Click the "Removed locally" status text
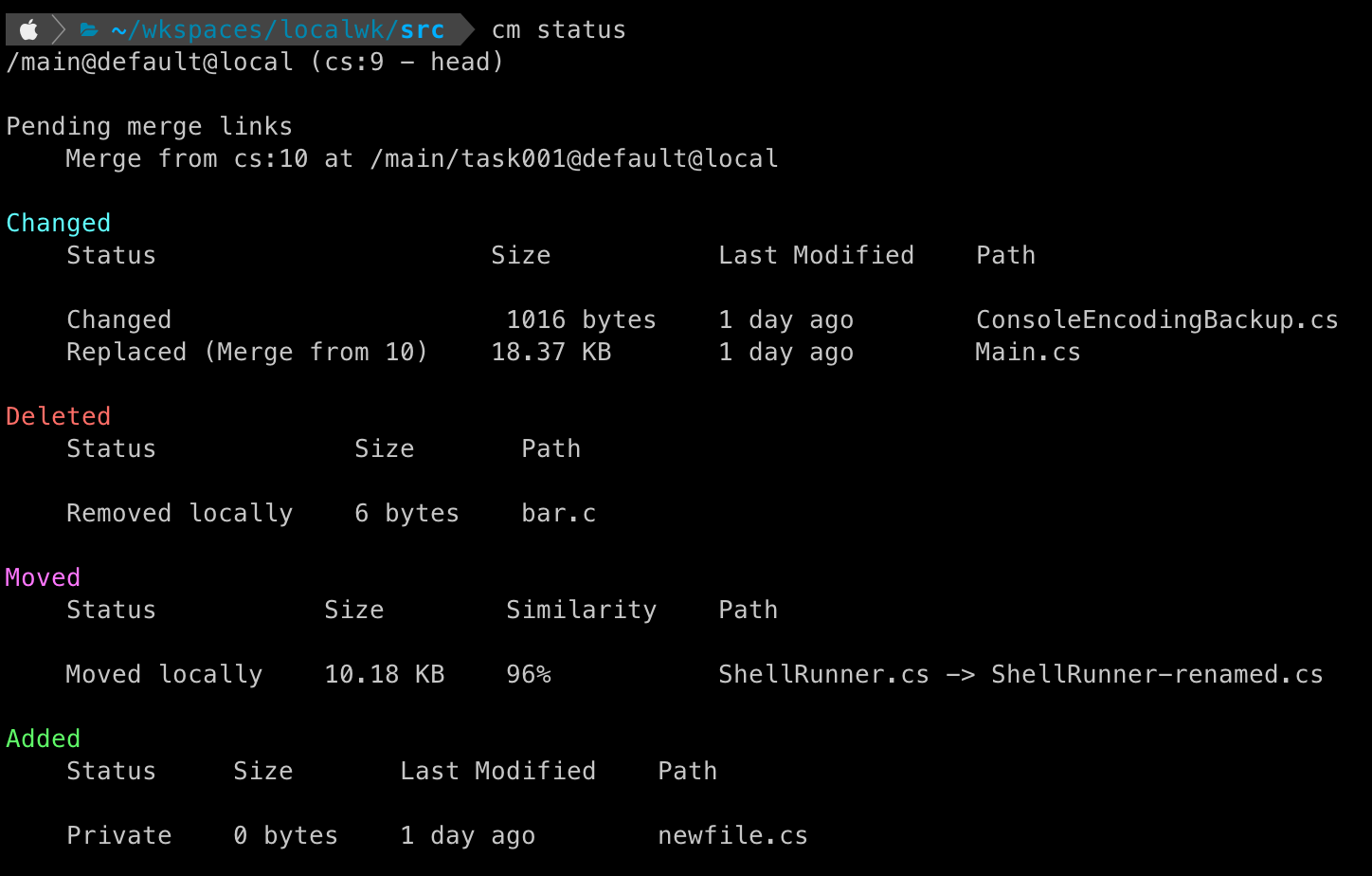This screenshot has height=876, width=1372. coord(179,513)
